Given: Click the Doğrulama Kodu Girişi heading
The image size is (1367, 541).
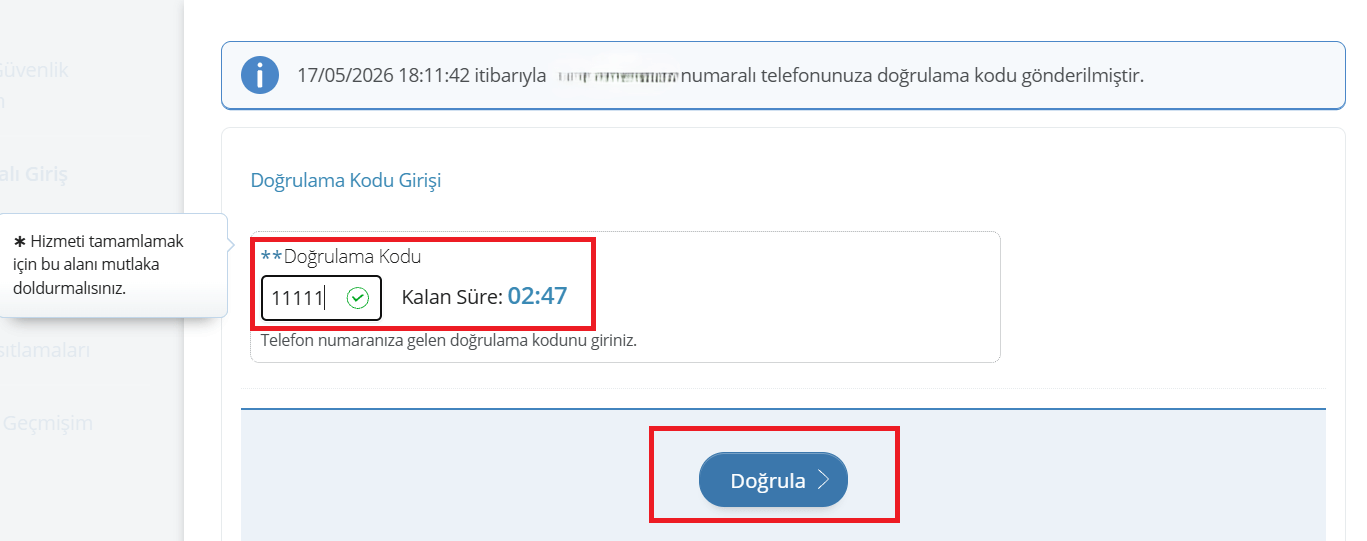Looking at the screenshot, I should 346,181.
